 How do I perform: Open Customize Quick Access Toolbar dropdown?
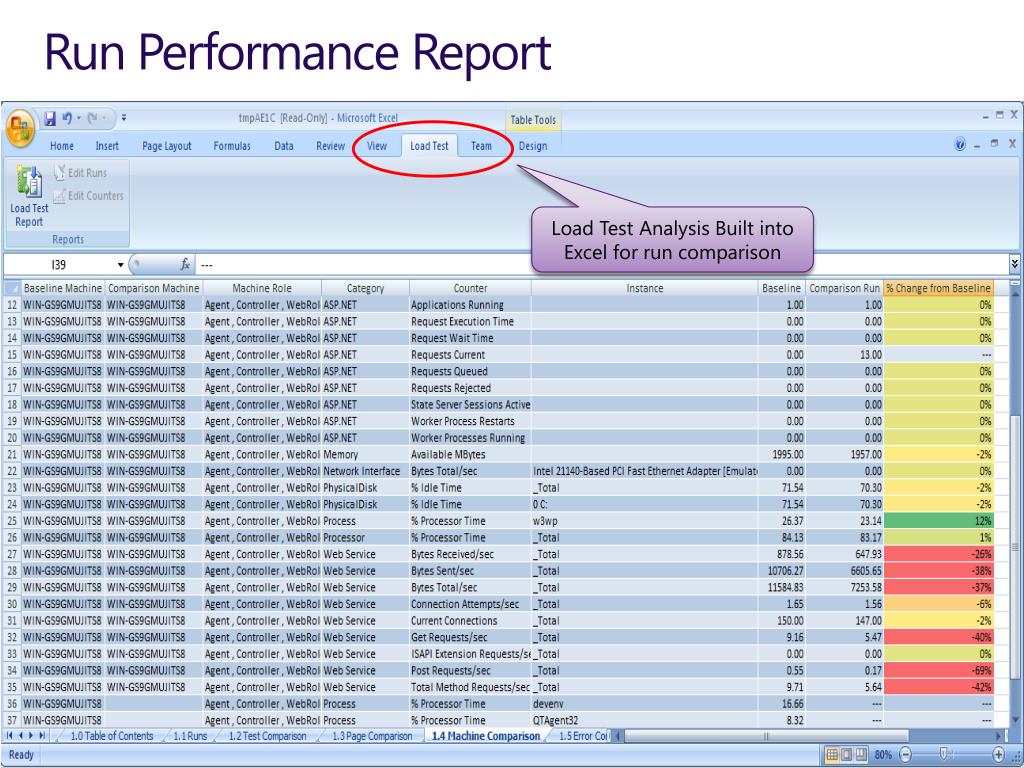(123, 118)
